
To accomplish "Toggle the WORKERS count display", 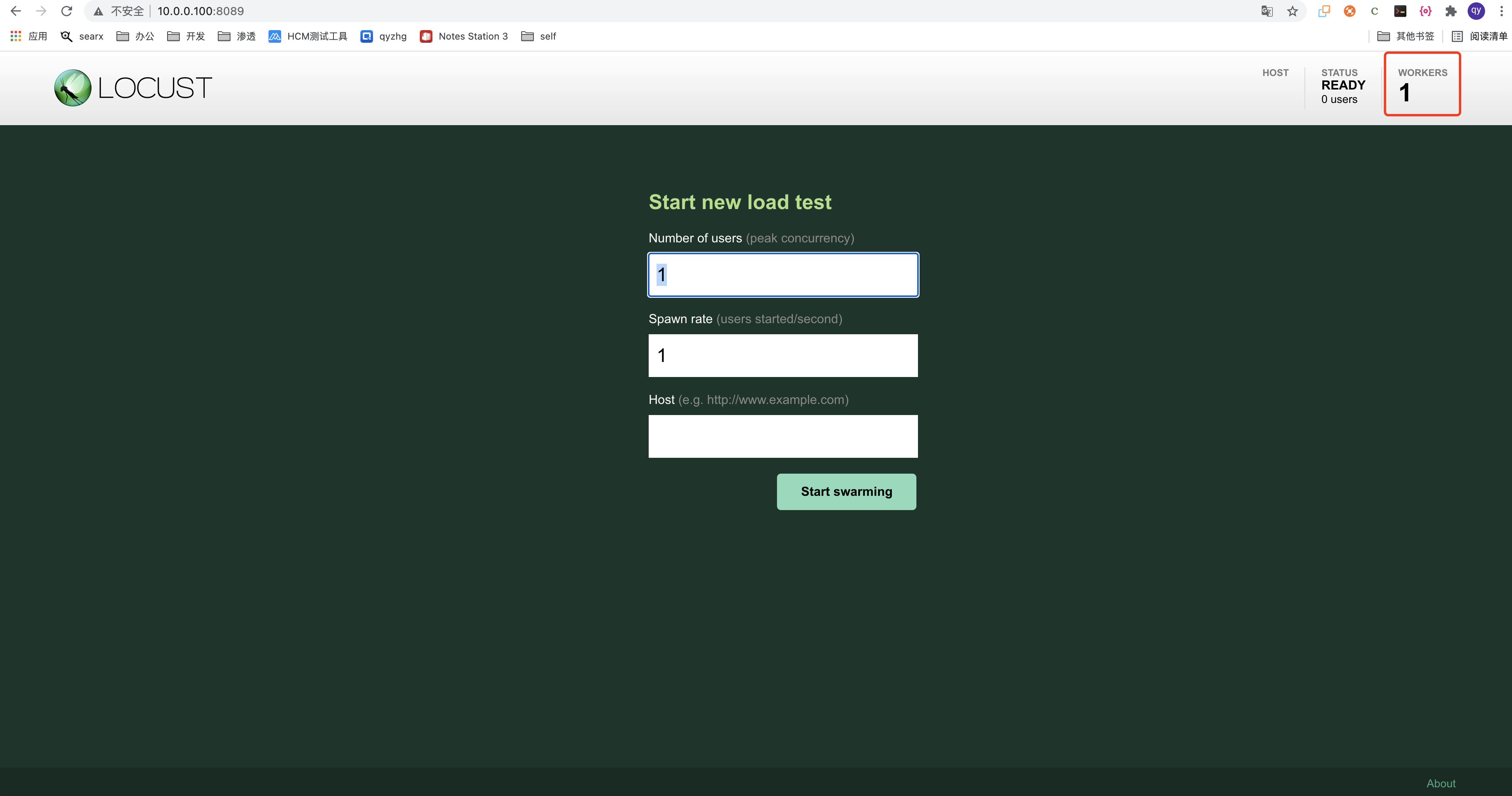I will (1422, 87).
